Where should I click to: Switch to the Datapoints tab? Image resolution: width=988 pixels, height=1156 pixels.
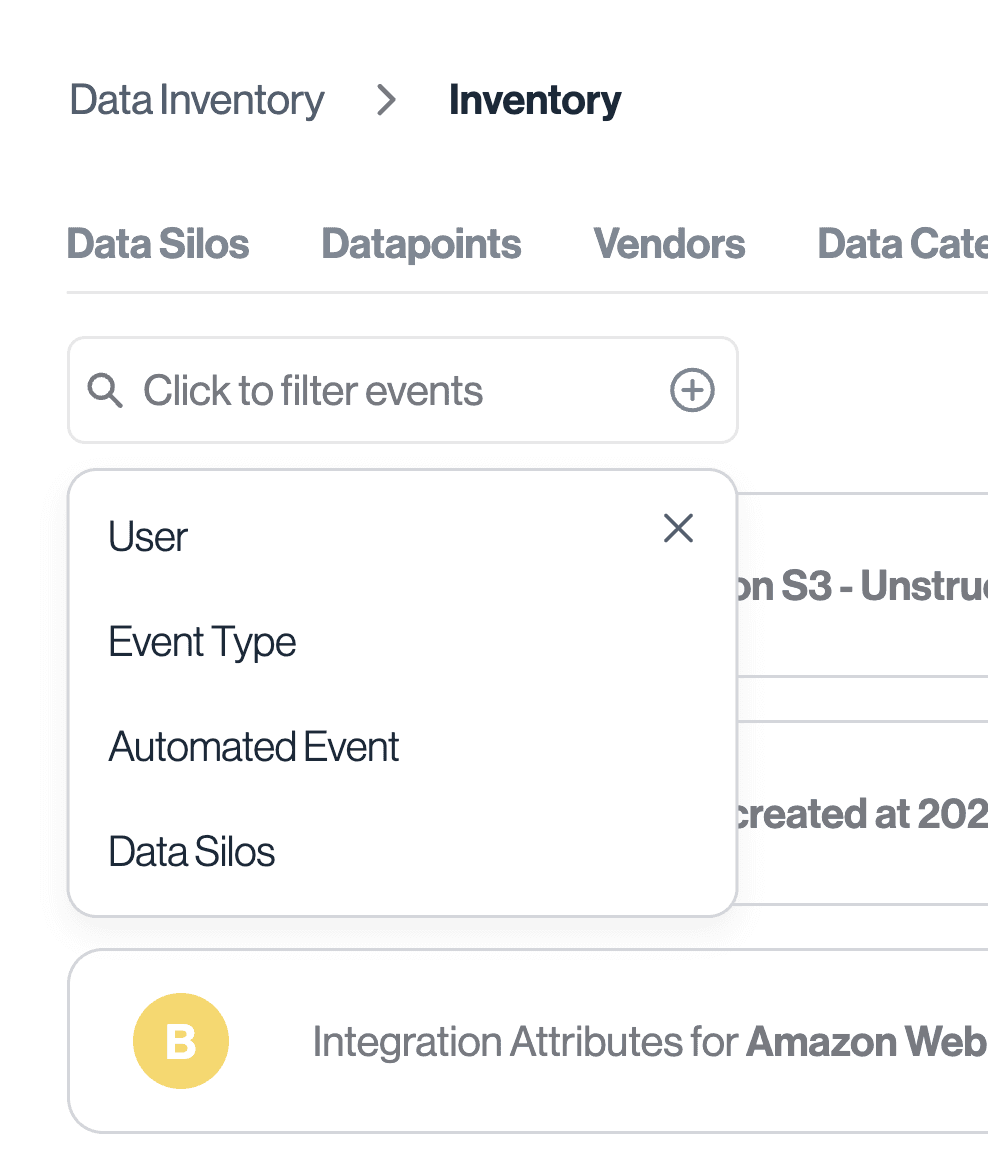pyautogui.click(x=421, y=244)
